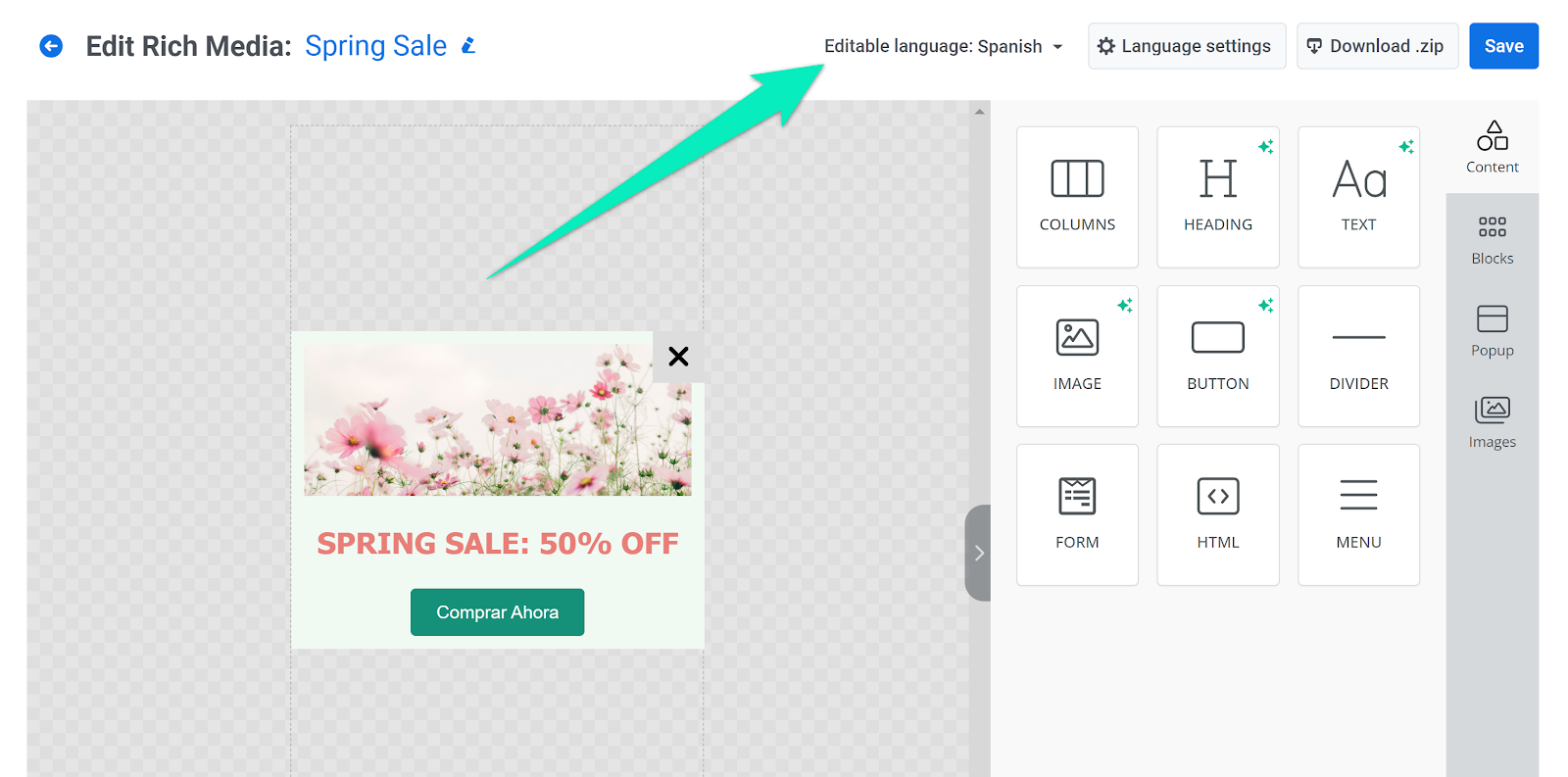The width and height of the screenshot is (1568, 777).
Task: Select the Heading content block
Action: coord(1217,197)
